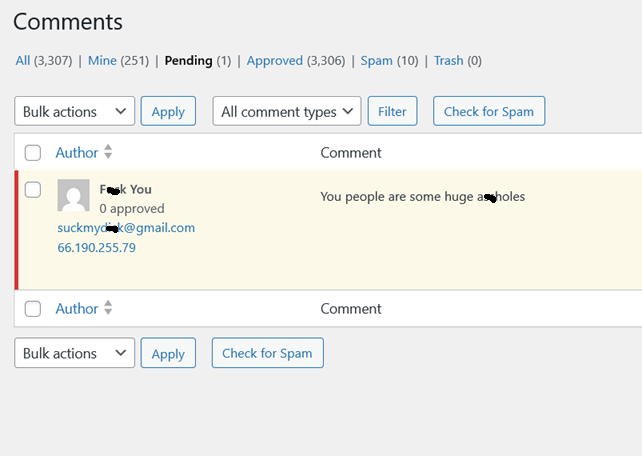Click the commenter's gray avatar image
This screenshot has height=456, width=642.
[74, 196]
